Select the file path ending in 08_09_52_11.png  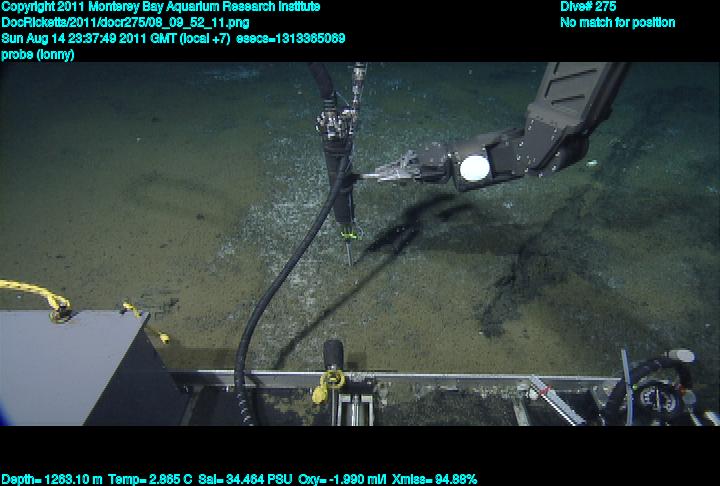click(125, 23)
